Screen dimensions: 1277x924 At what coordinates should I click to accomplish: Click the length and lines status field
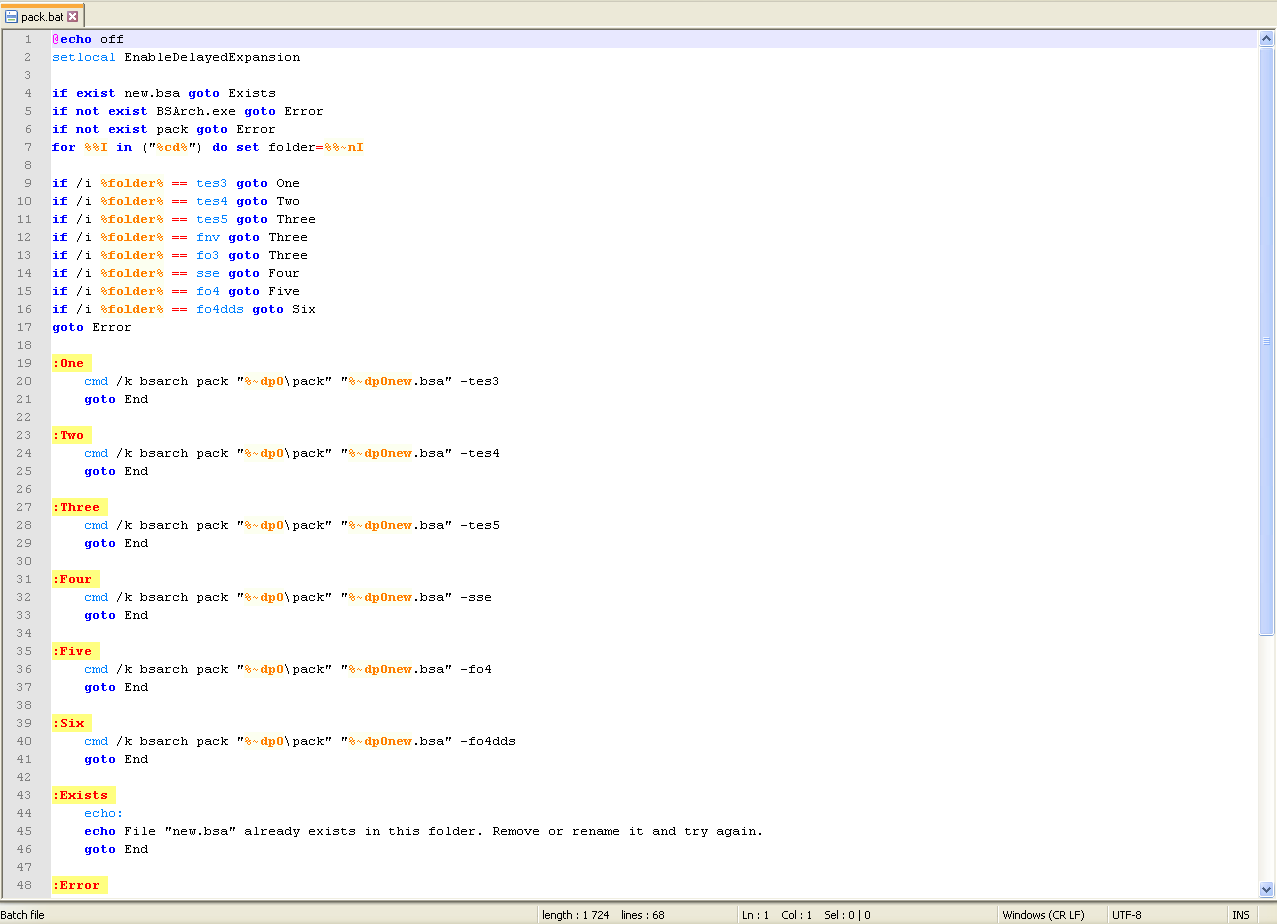pos(602,915)
